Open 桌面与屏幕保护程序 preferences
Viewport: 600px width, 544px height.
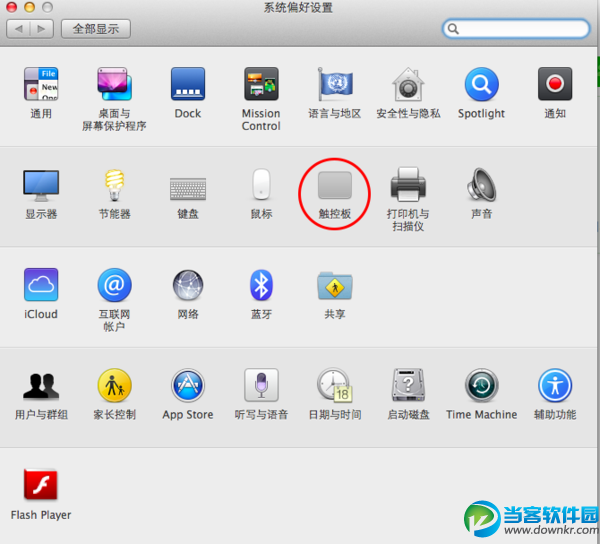pos(114,84)
